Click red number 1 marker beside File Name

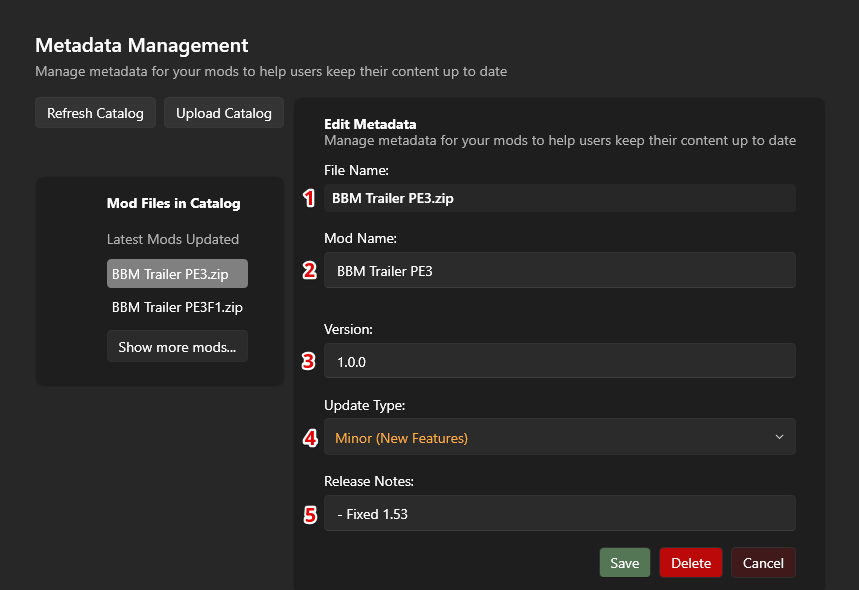310,198
